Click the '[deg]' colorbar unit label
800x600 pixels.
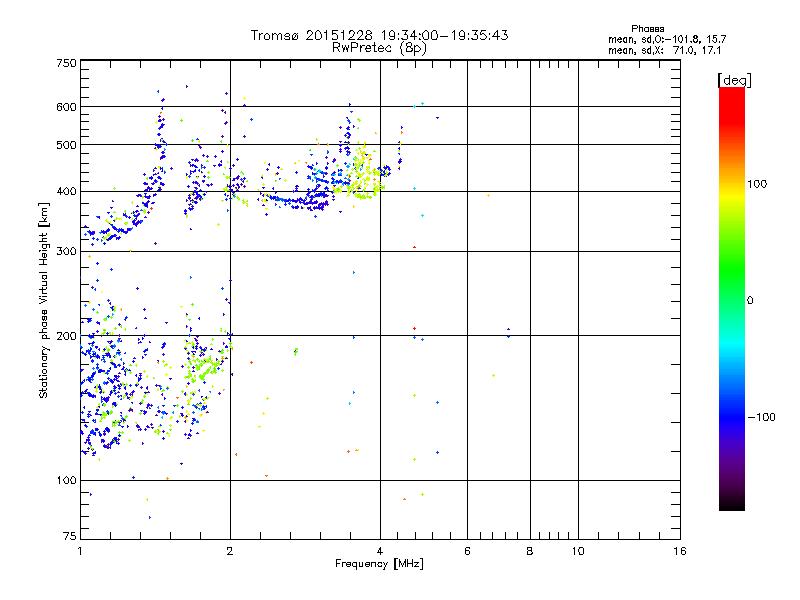pos(734,80)
